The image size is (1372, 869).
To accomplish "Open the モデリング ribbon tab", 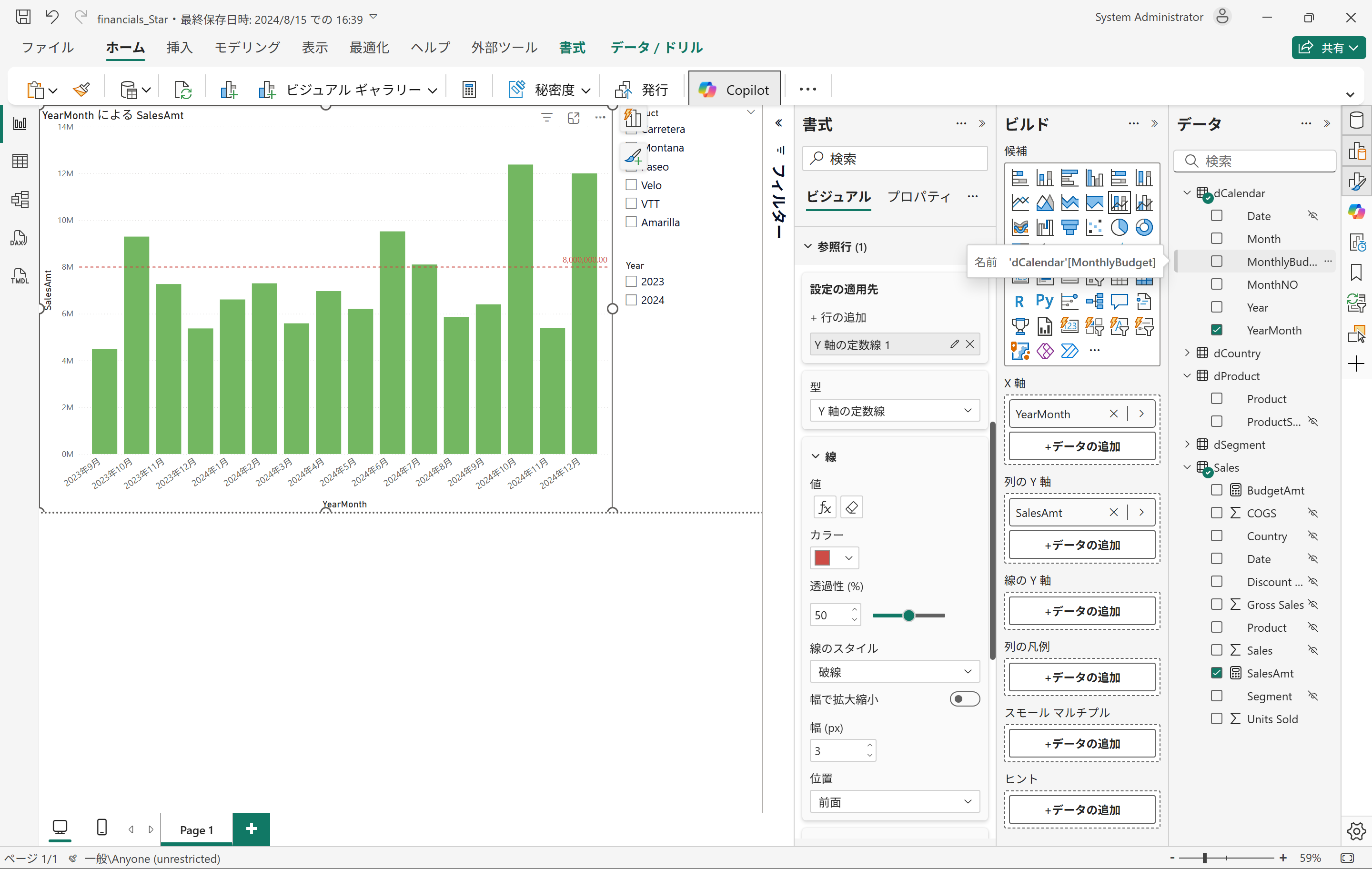I will [x=247, y=47].
